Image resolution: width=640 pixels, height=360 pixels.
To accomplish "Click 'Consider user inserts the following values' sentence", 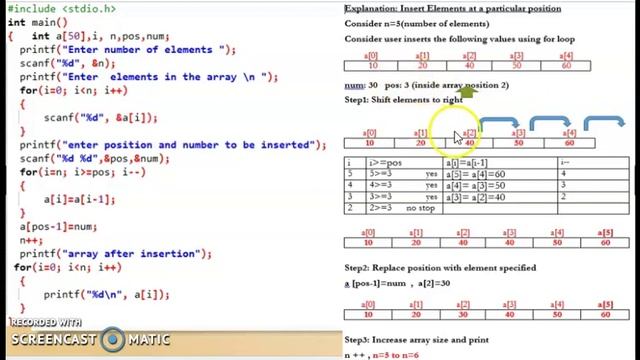I will tap(460, 39).
